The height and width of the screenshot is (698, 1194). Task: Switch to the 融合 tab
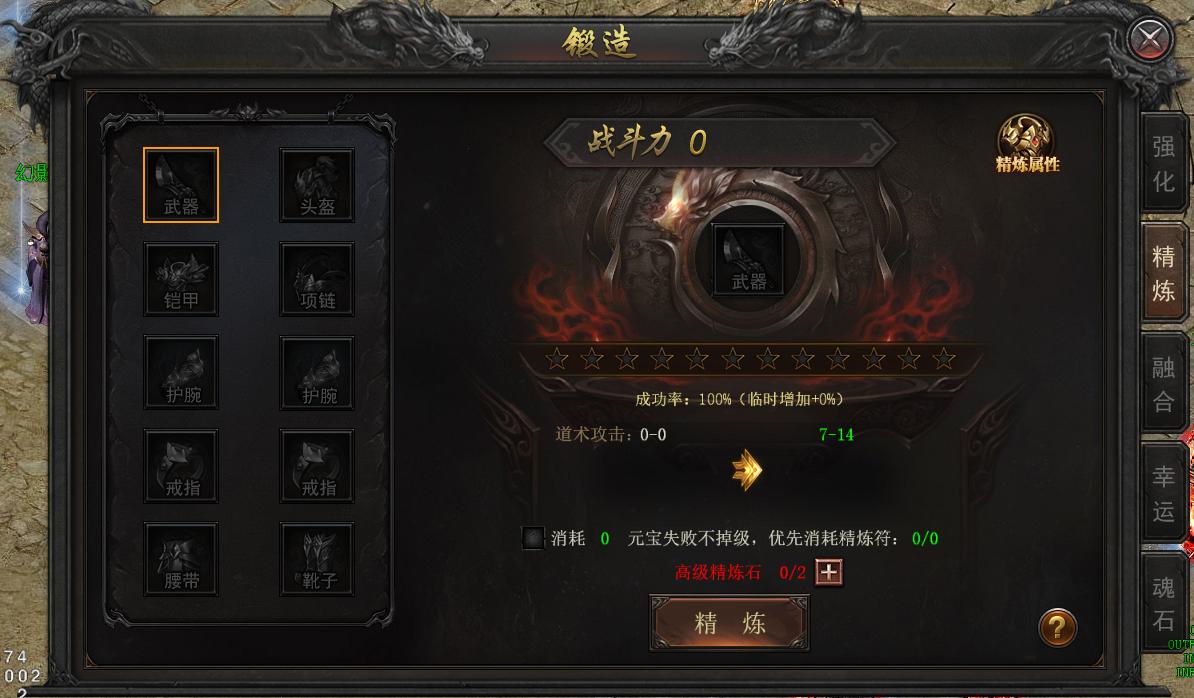click(x=1163, y=384)
